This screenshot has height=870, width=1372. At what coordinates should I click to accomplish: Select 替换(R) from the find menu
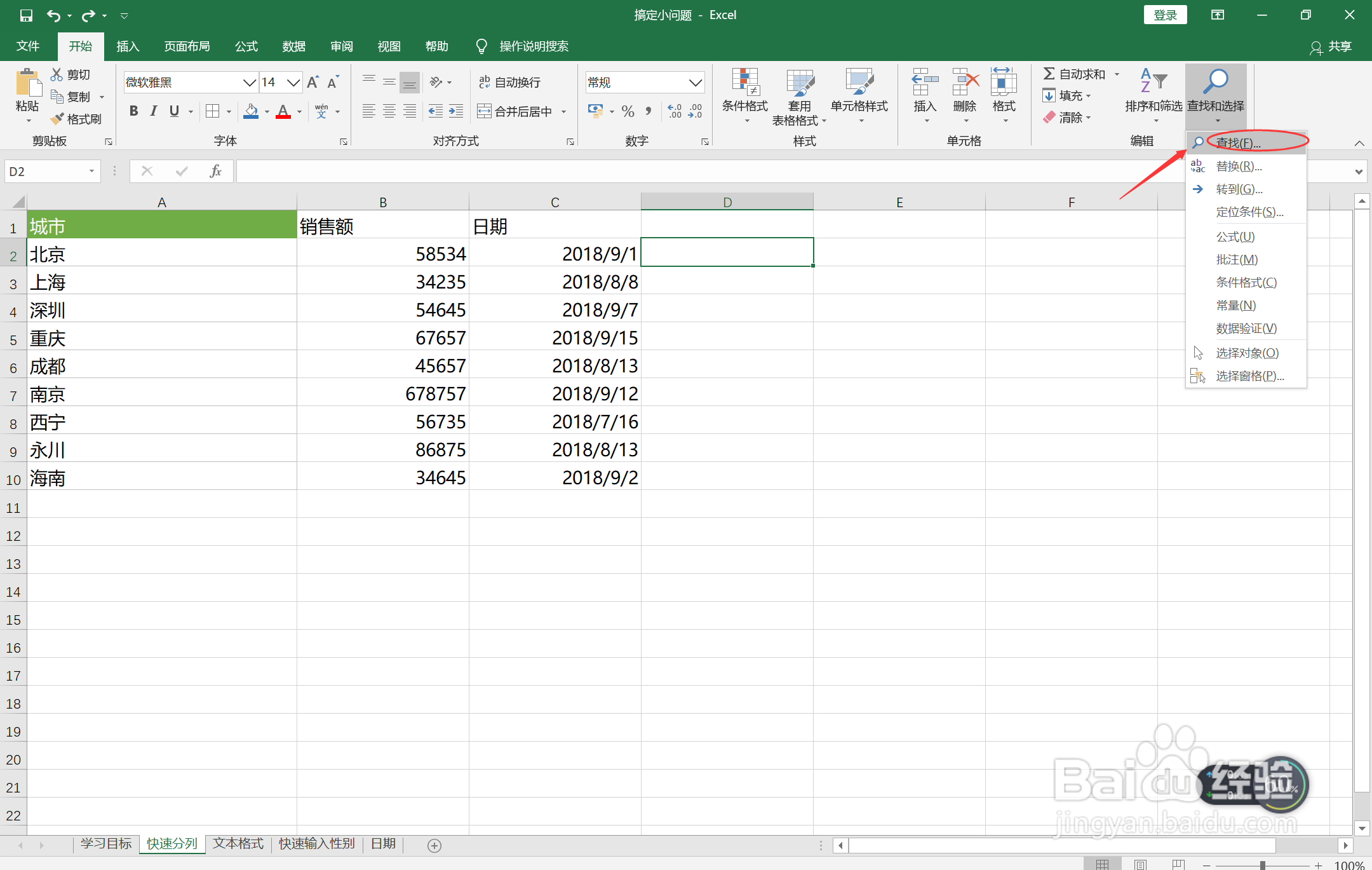pos(1239,167)
